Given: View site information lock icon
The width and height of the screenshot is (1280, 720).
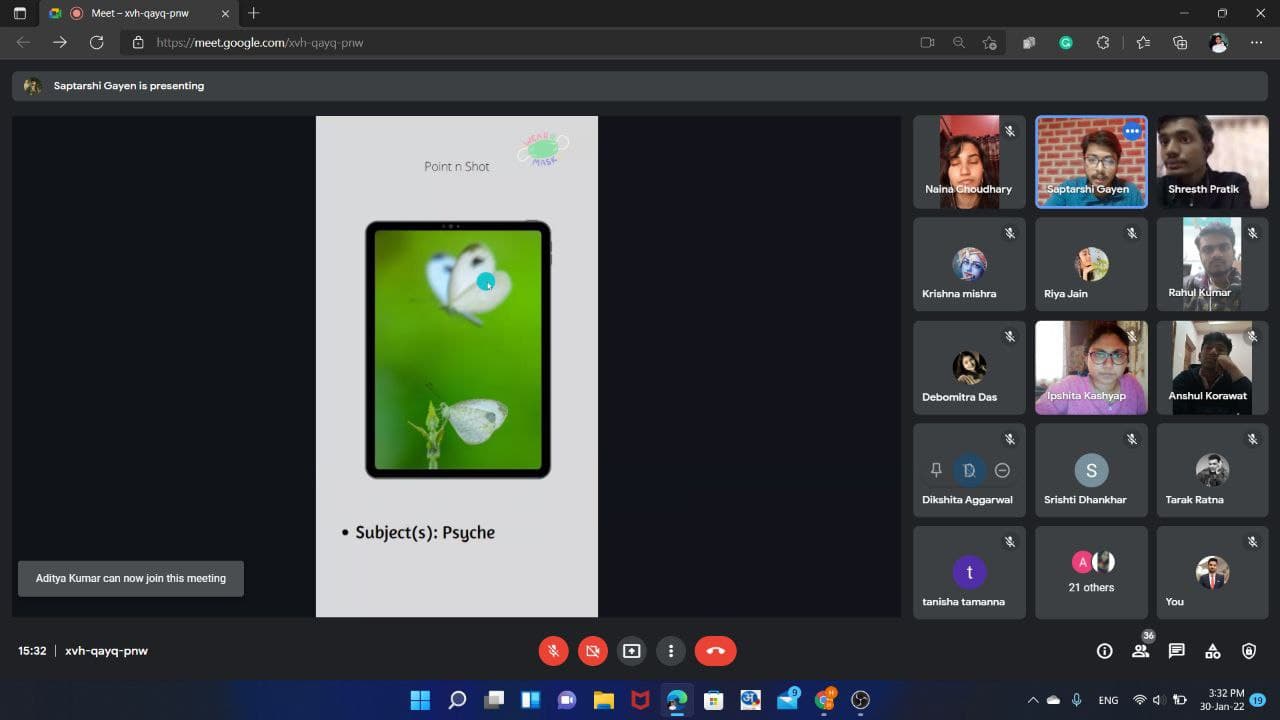Looking at the screenshot, I should point(138,43).
